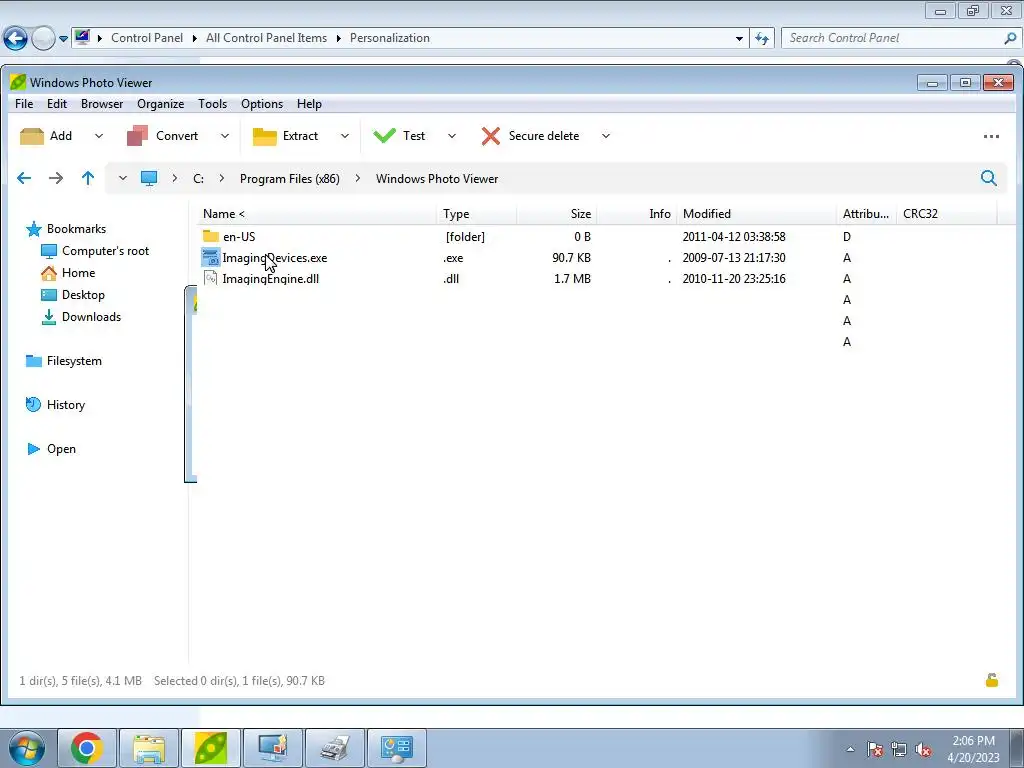Screen dimensions: 1024x768
Task: Click the 1.7 MB size cell
Action: click(572, 279)
